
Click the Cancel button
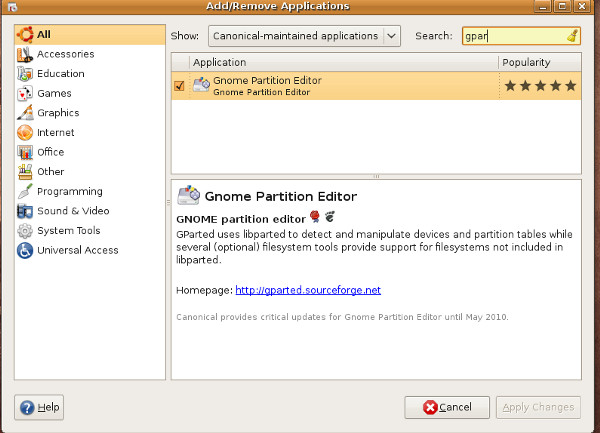point(447,407)
